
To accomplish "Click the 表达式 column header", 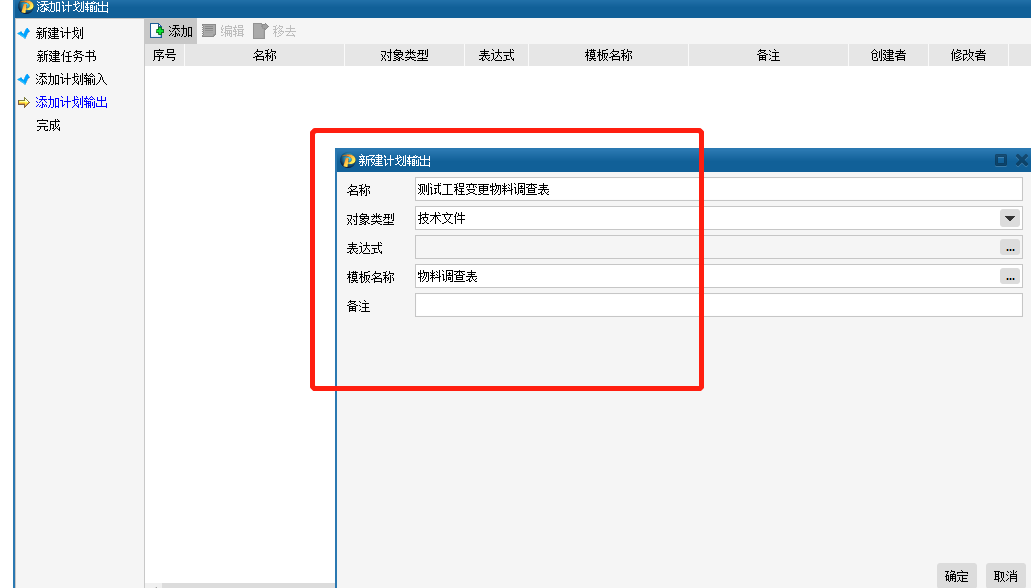I will coord(496,55).
